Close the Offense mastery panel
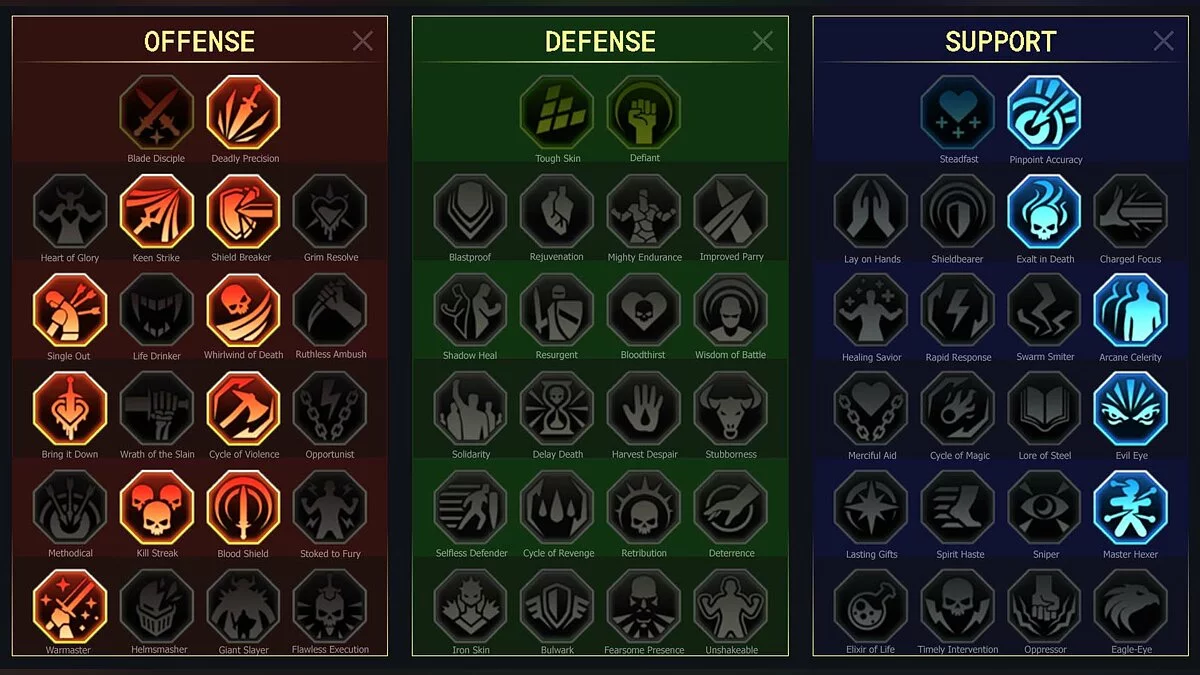This screenshot has width=1200, height=675. [363, 41]
